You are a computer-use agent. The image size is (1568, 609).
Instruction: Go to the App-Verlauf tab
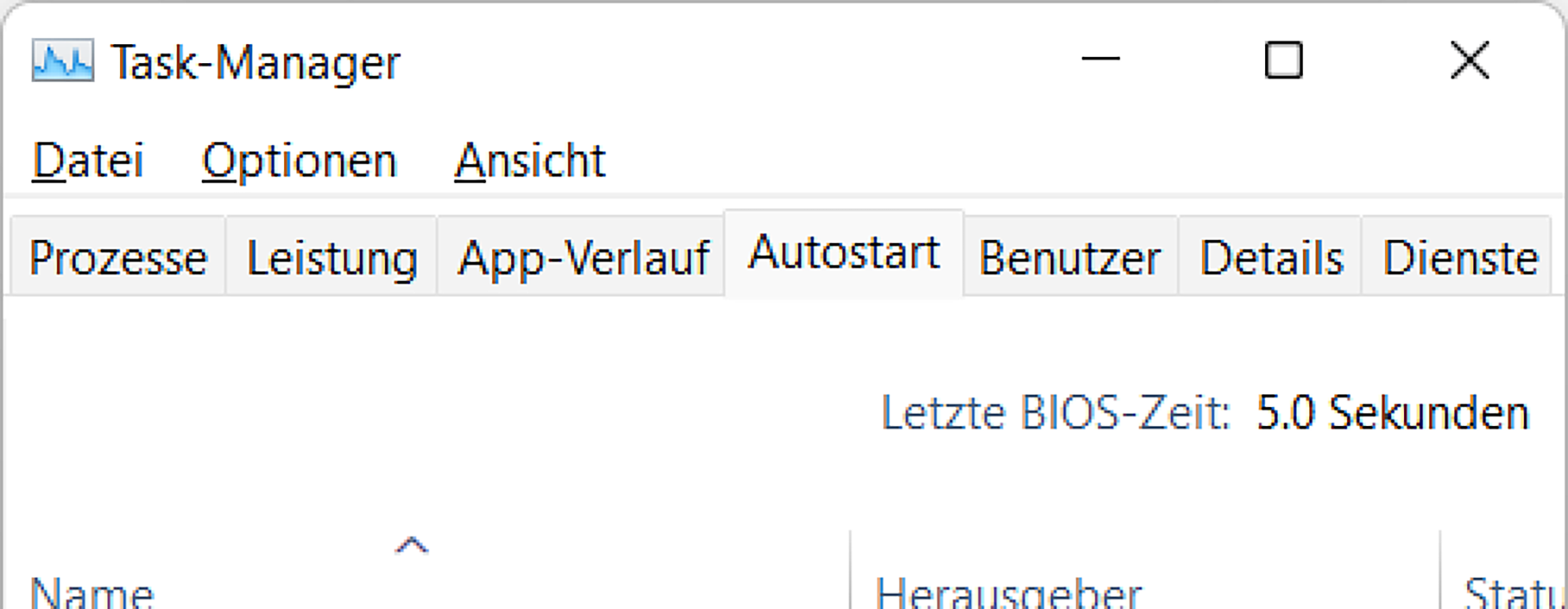click(x=583, y=258)
